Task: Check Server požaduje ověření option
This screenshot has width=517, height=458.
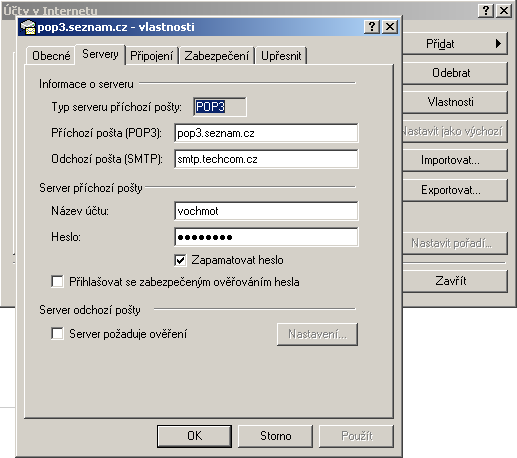Action: [x=57, y=333]
